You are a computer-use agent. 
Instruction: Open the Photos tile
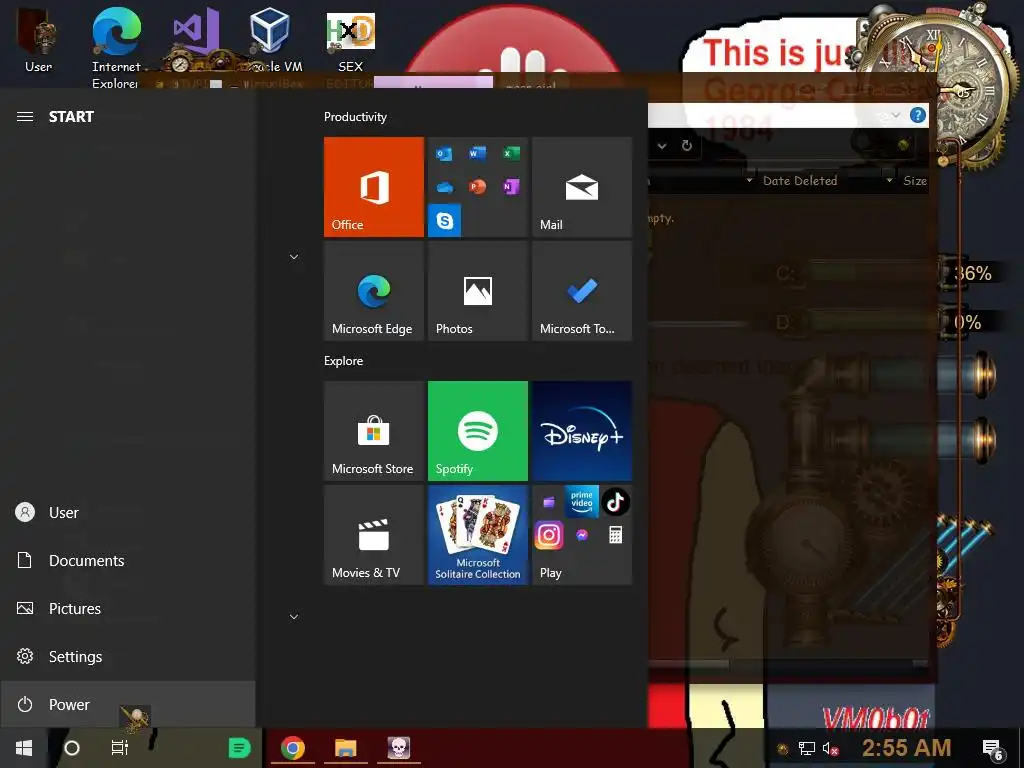pyautogui.click(x=477, y=291)
